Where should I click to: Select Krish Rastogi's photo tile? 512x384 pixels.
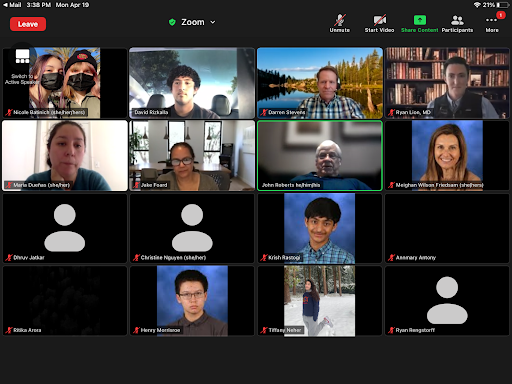tap(320, 228)
